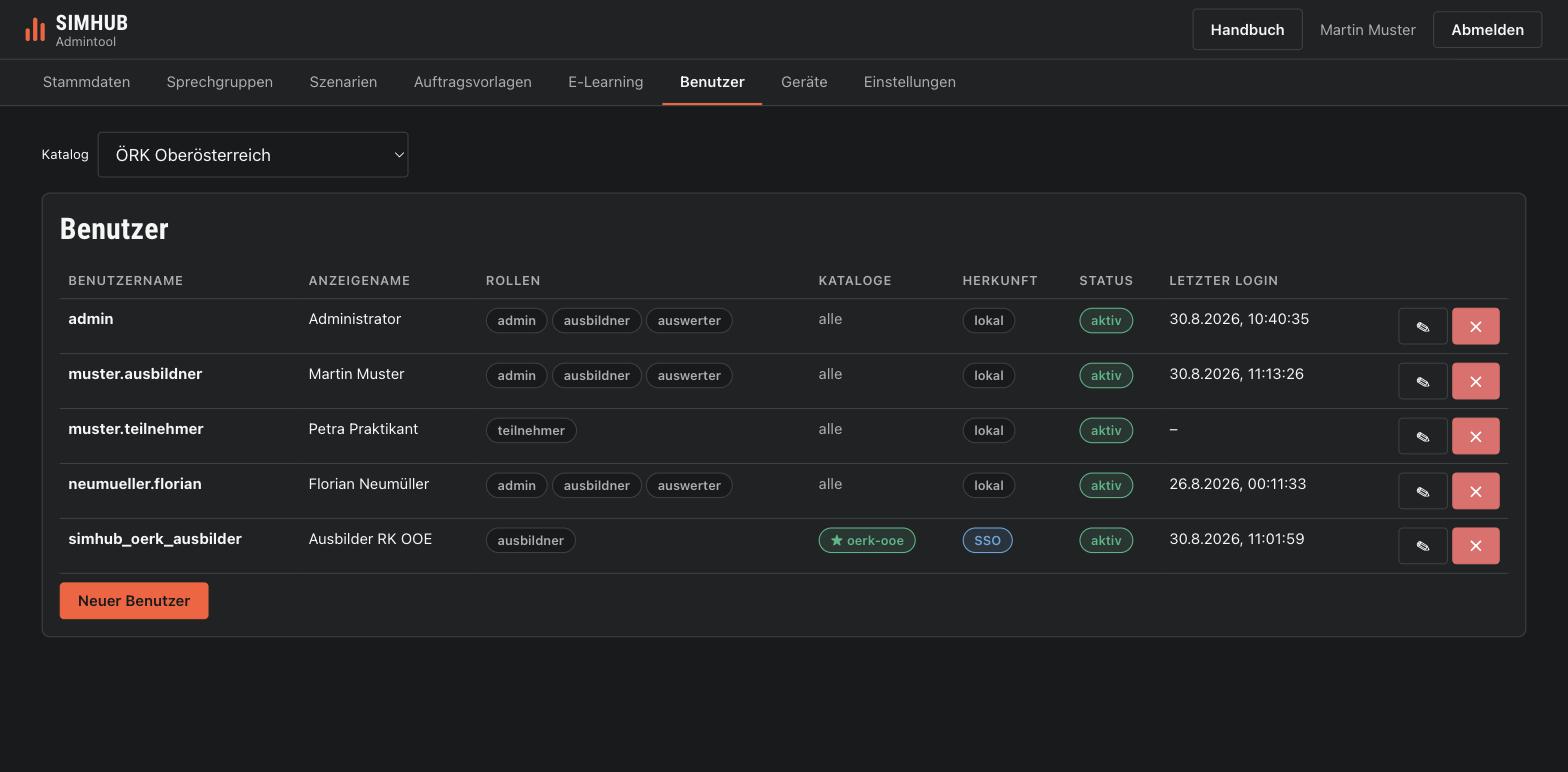Screen dimensions: 1568x772
Task: Click display name Ausbilder RK OOE
Action: [370, 539]
